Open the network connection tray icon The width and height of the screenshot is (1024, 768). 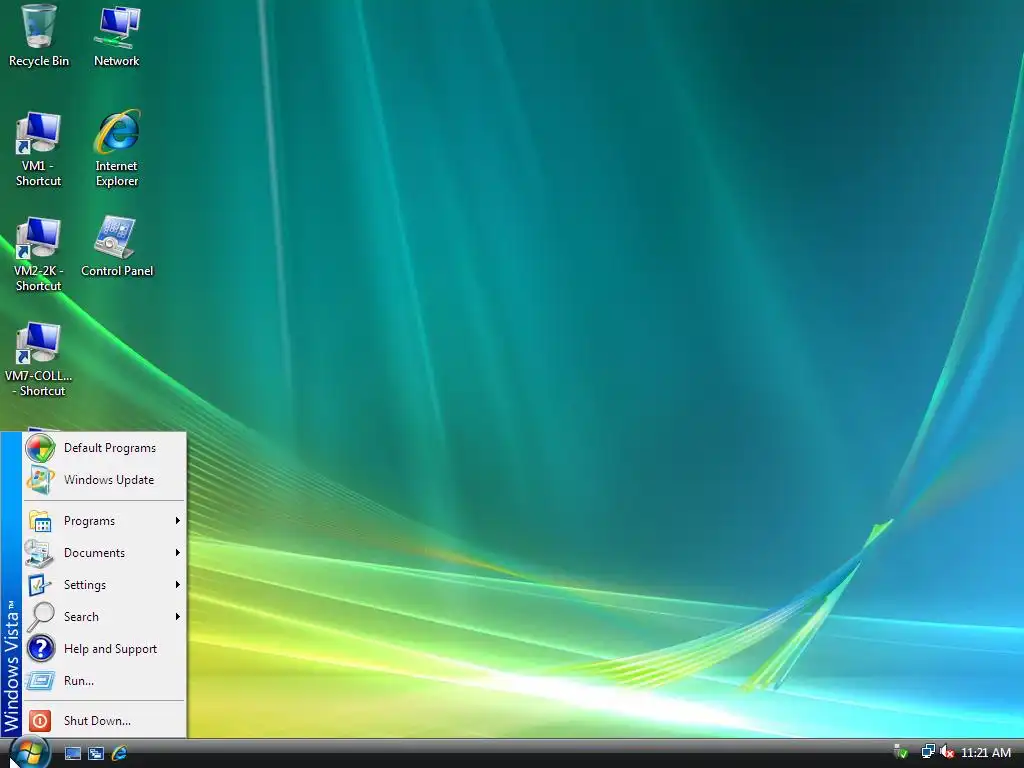928,752
